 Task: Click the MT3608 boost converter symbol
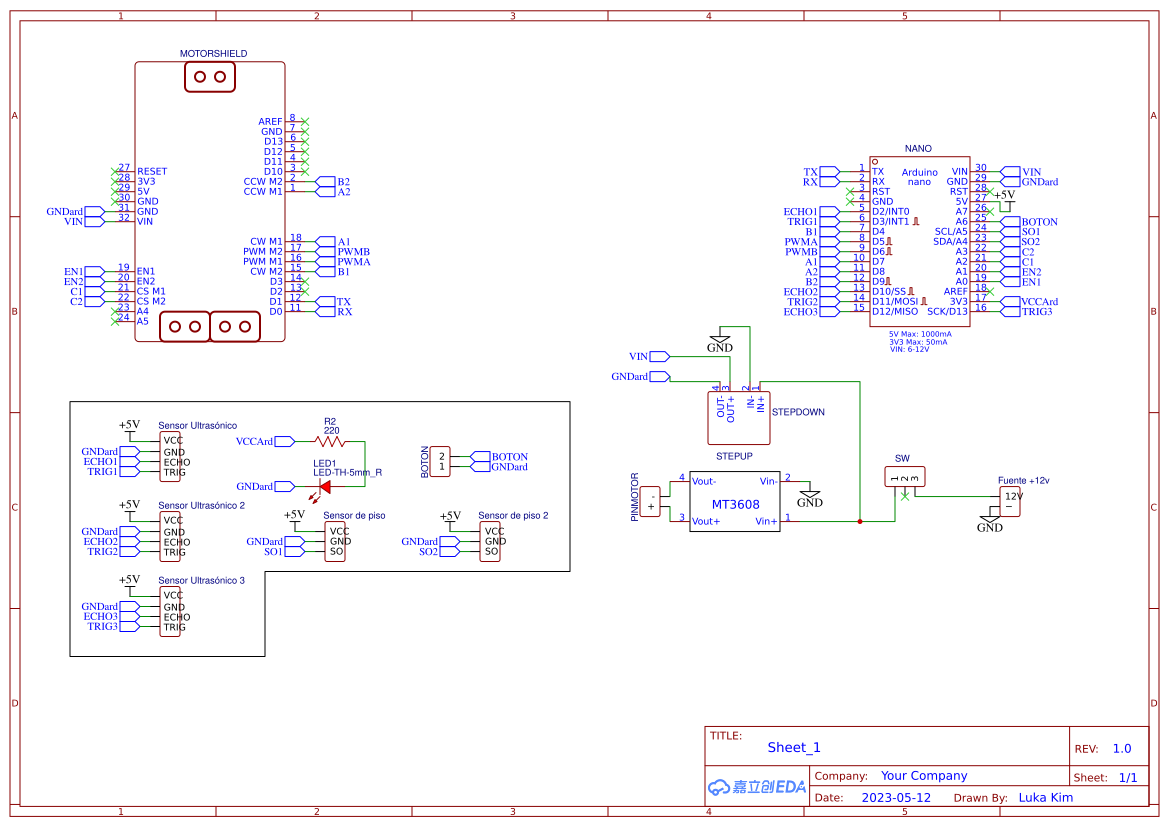737,502
